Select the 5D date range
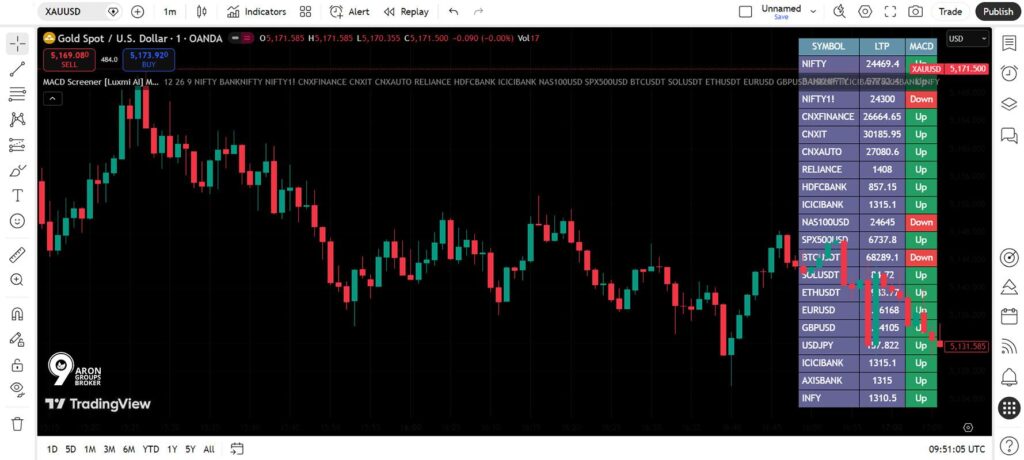 tap(71, 449)
